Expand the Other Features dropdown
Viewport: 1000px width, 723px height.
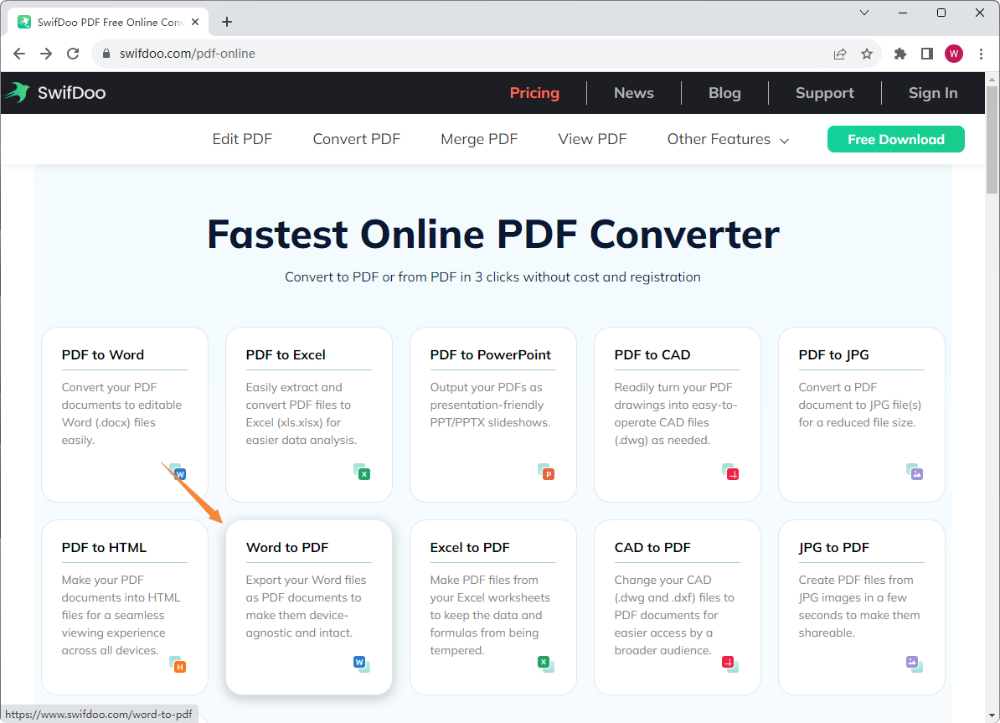tap(728, 139)
